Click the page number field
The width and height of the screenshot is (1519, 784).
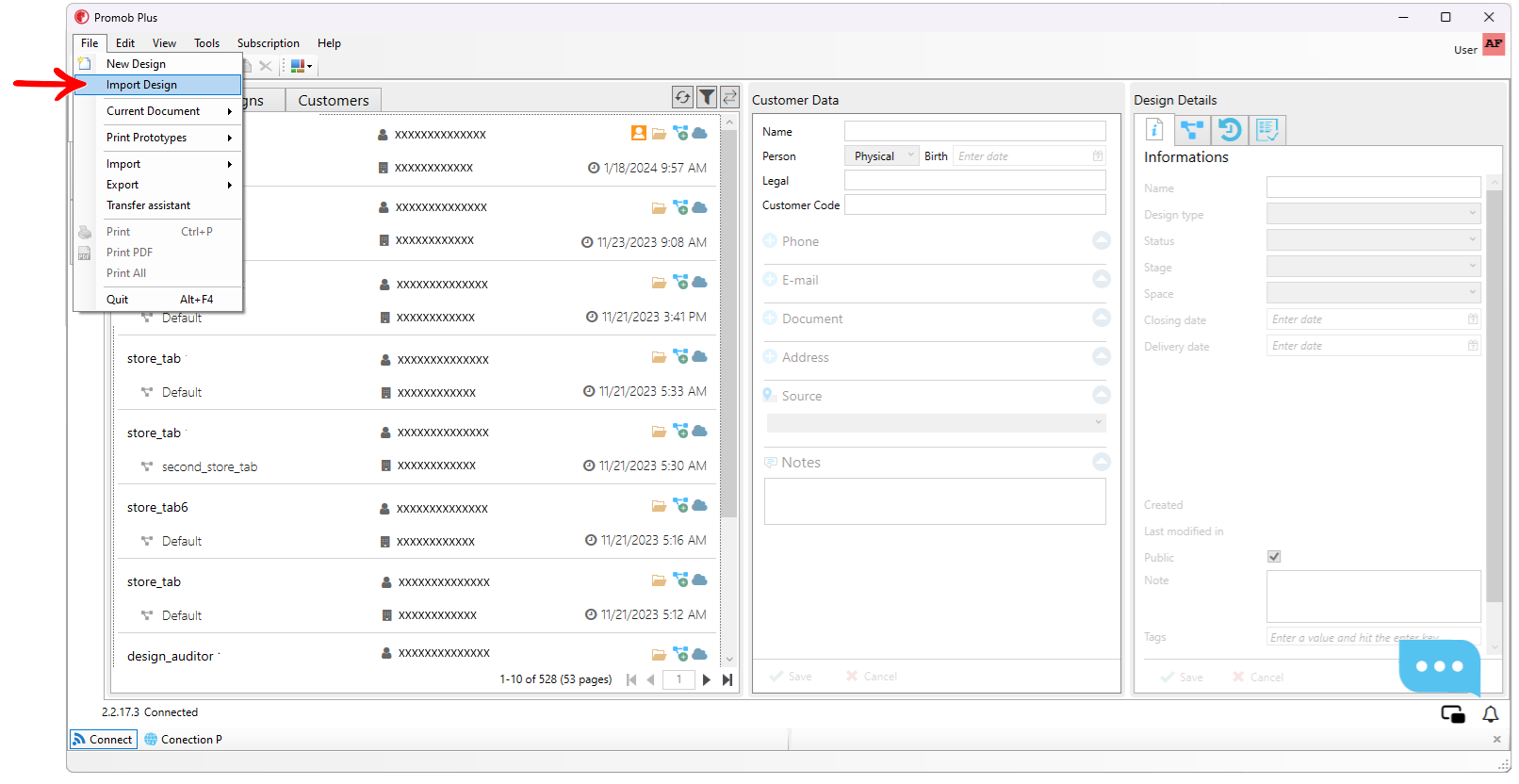point(678,679)
